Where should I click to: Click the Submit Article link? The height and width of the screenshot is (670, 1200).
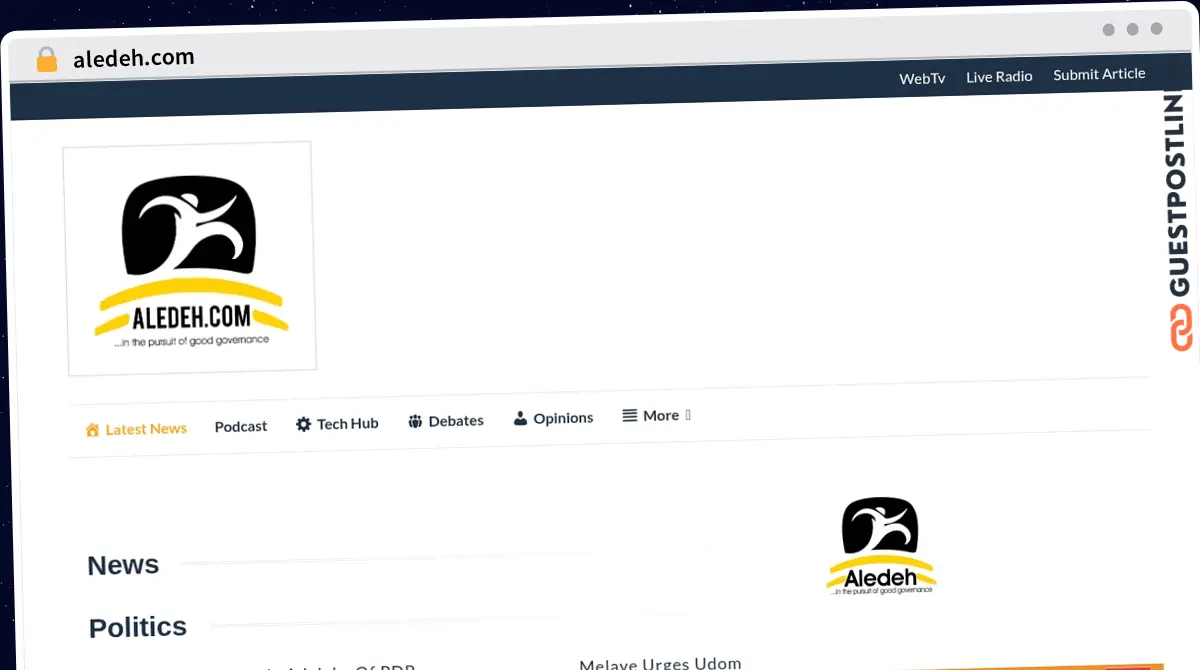pos(1099,74)
